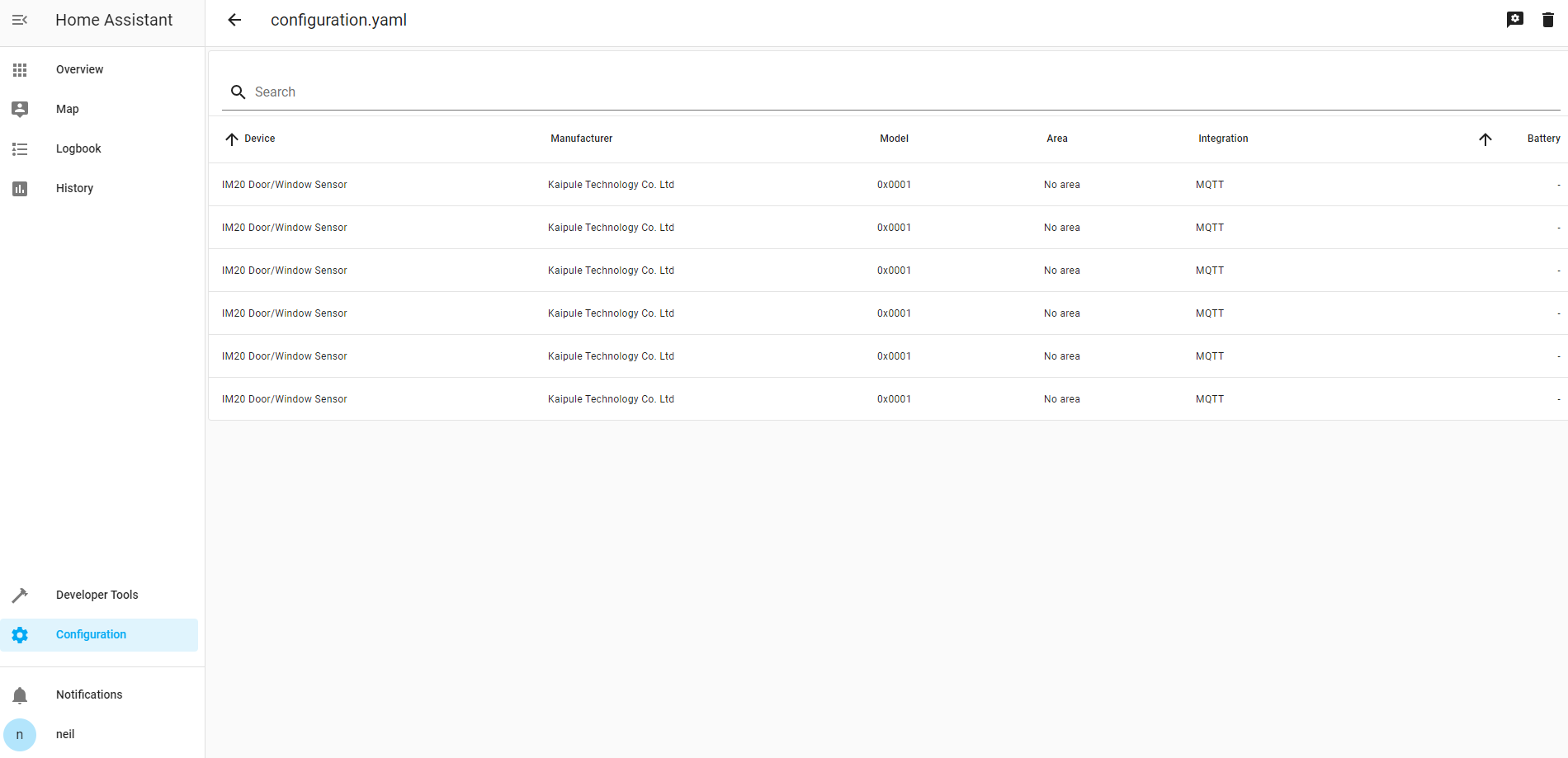
Task: Click the Home Assistant title
Action: click(x=114, y=20)
